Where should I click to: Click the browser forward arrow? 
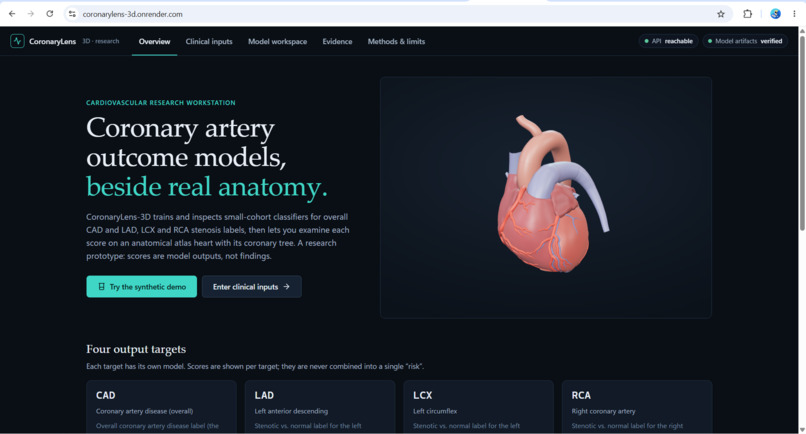31,14
